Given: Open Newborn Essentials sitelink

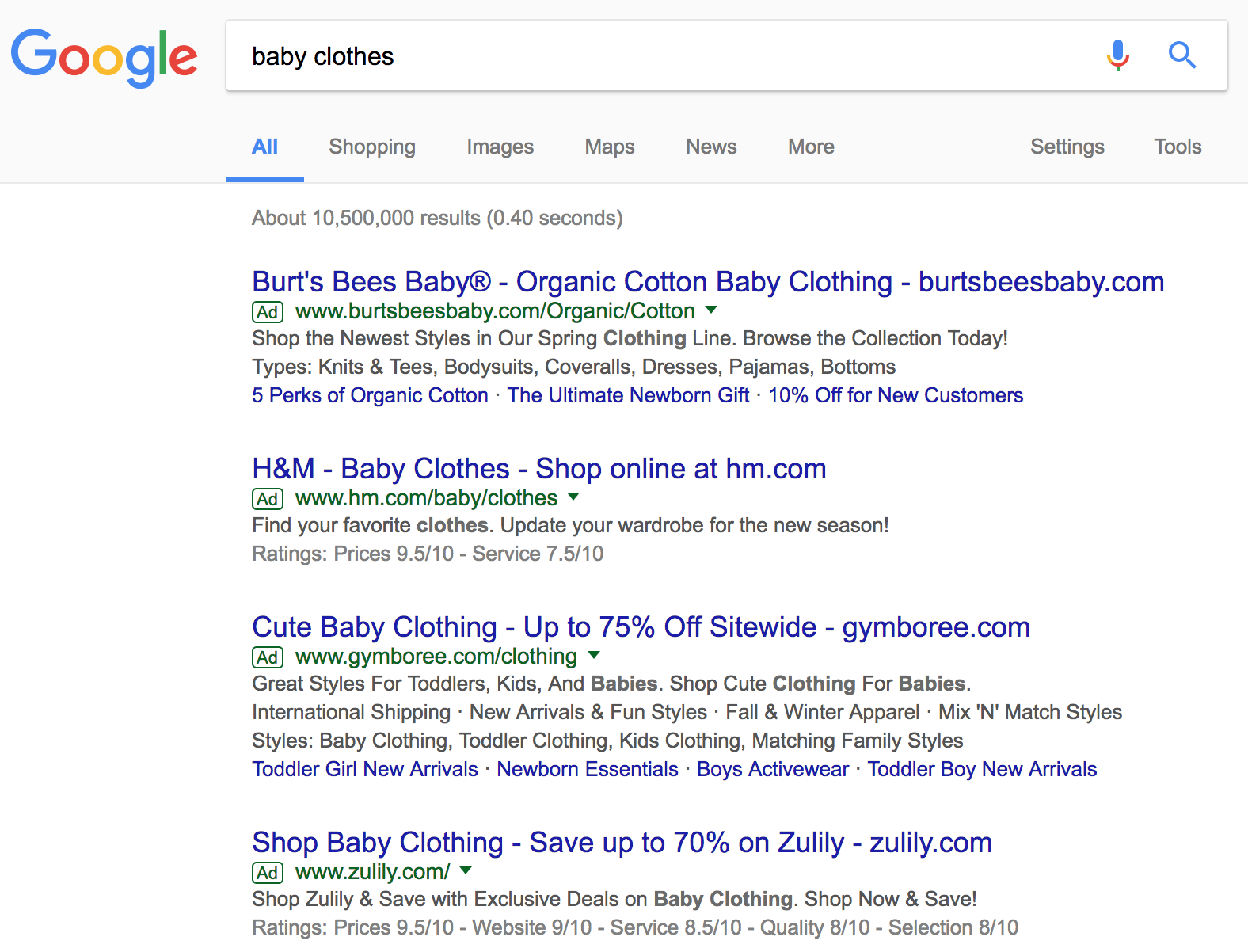Looking at the screenshot, I should 588,769.
